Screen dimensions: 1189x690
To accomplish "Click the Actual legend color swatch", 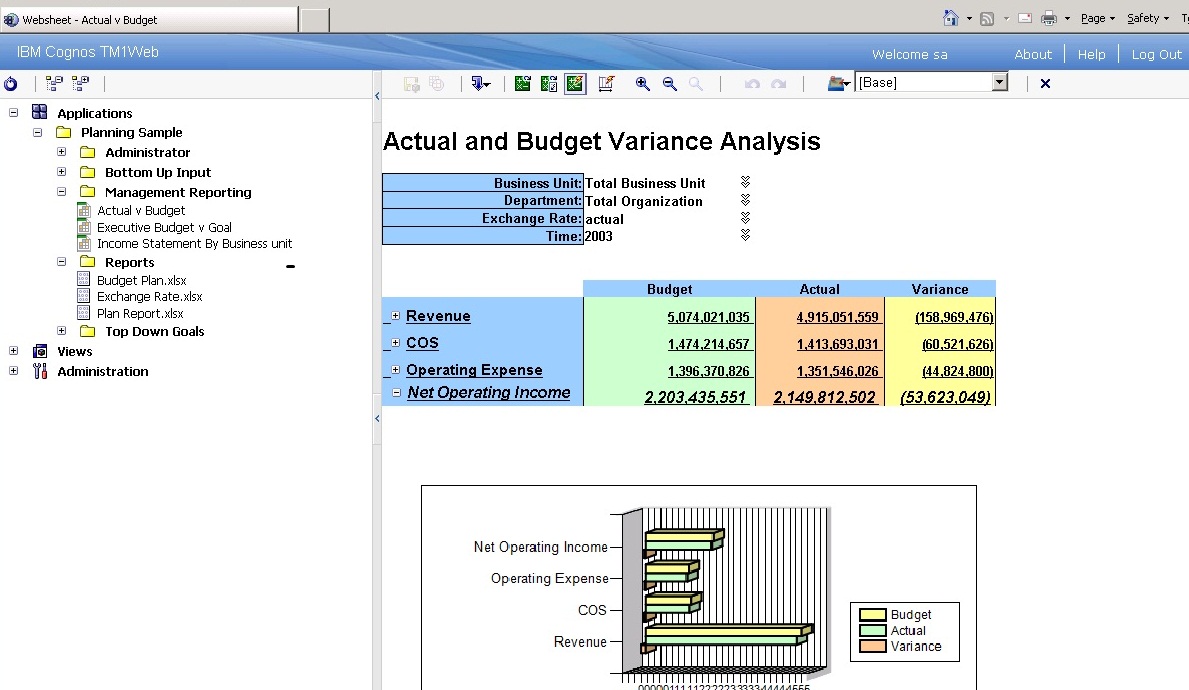I will pos(873,631).
